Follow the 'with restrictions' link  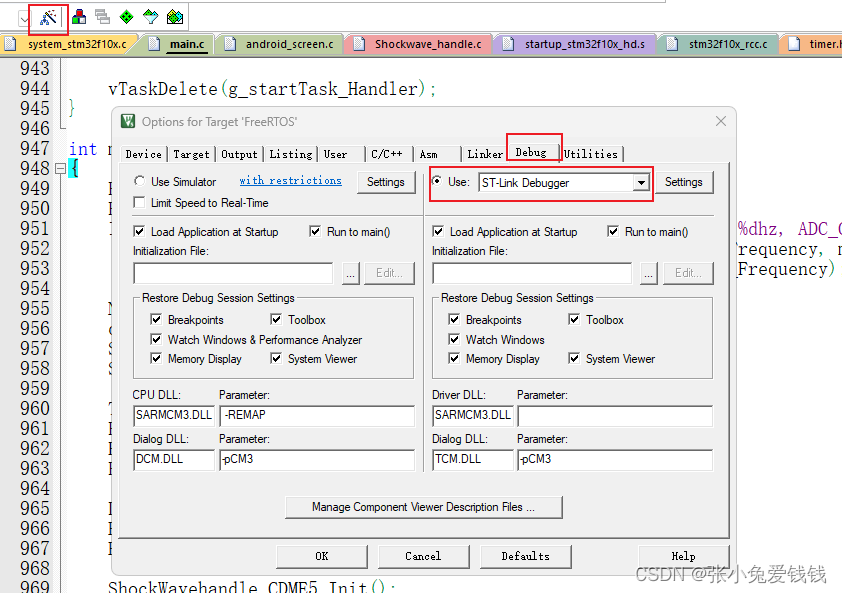click(x=290, y=180)
